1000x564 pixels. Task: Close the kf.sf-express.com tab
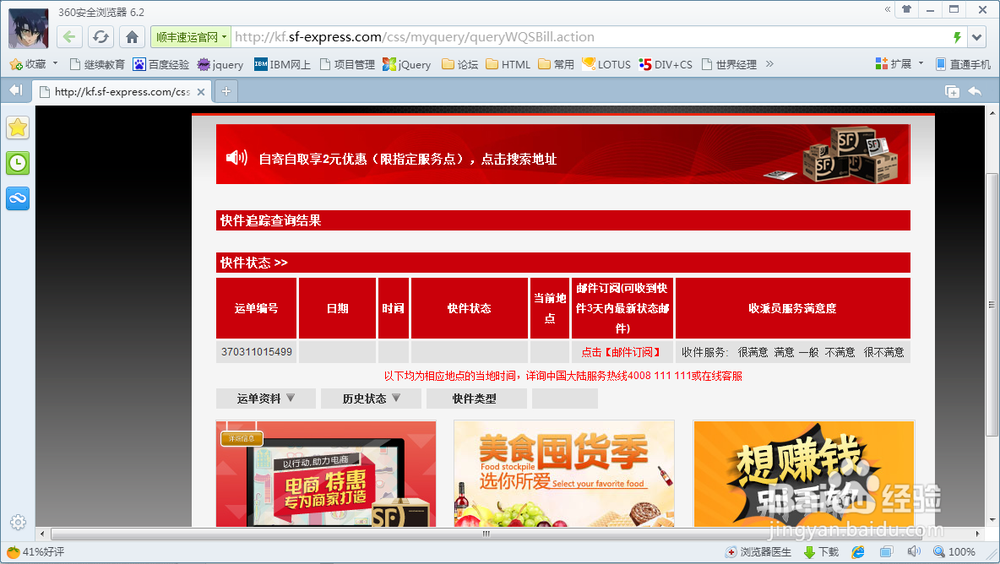tap(201, 92)
